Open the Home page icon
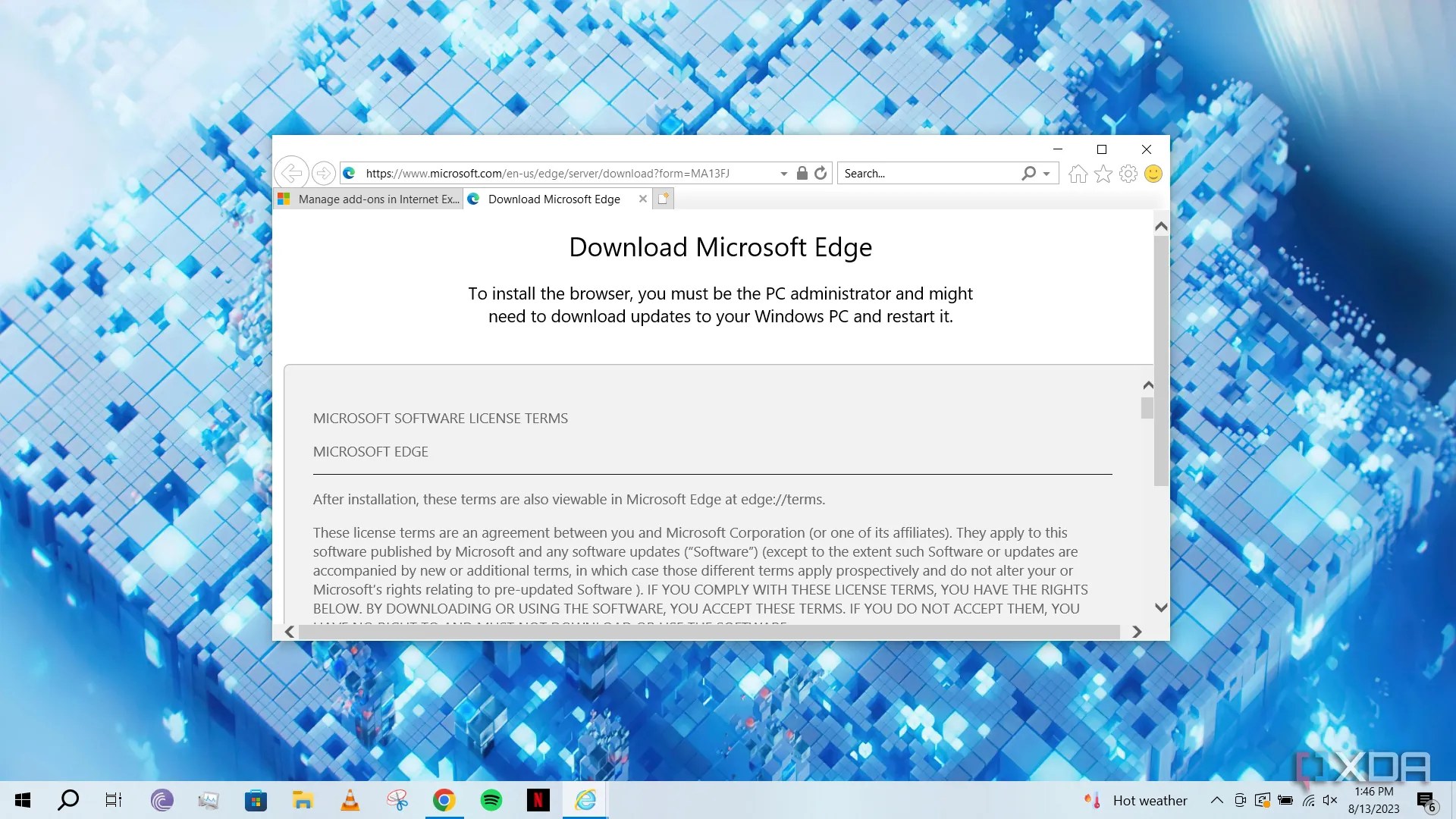The height and width of the screenshot is (819, 1456). [1078, 174]
